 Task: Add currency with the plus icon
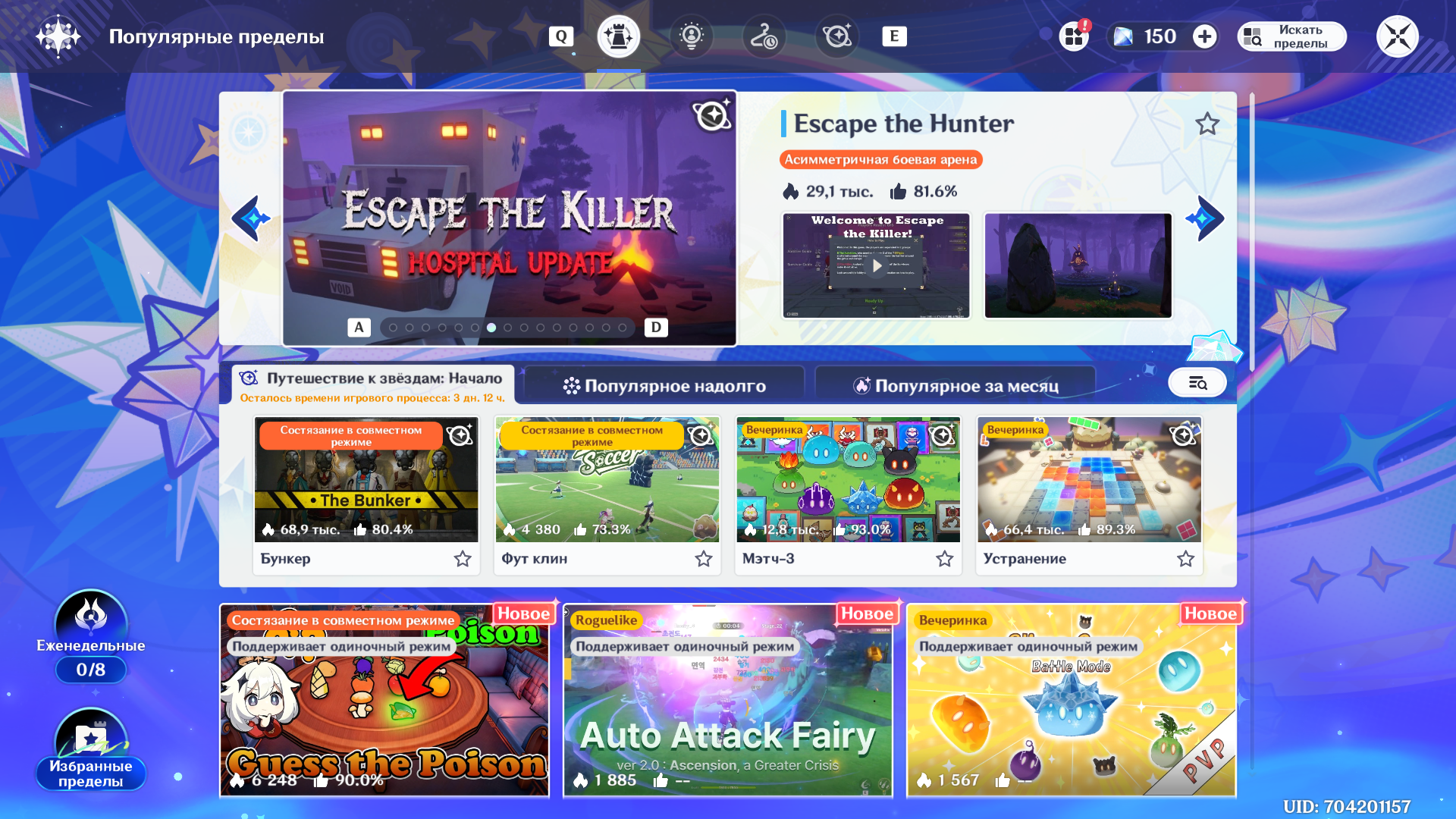point(1204,36)
